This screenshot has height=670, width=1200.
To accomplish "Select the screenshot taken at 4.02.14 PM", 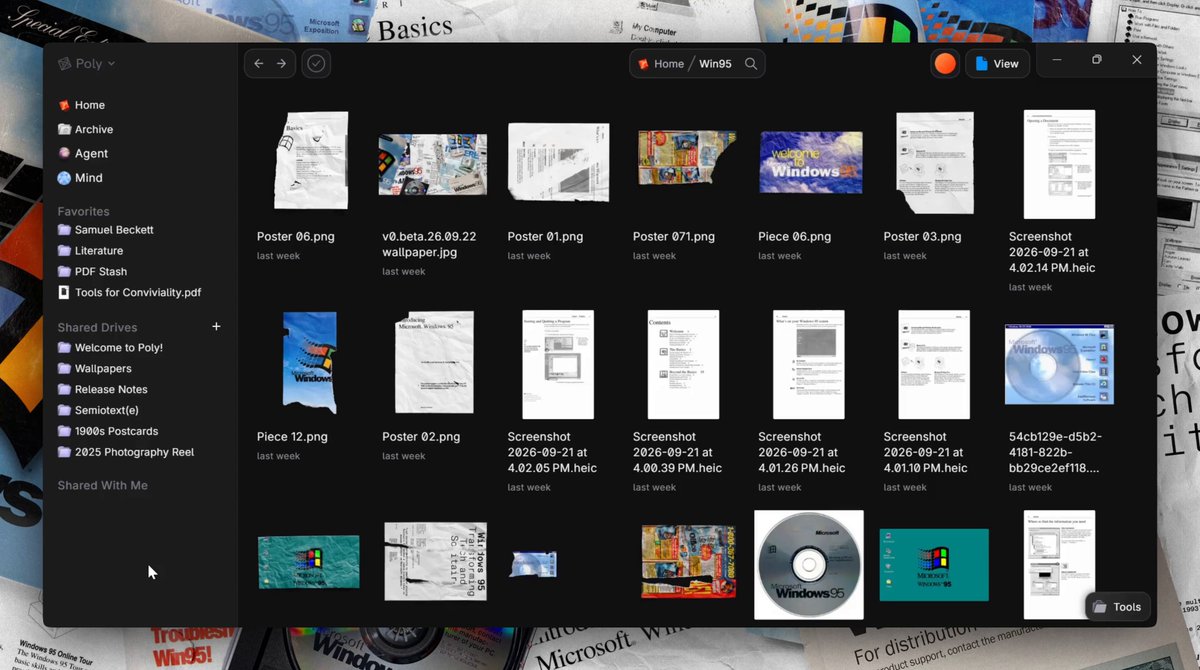I will [x=1059, y=164].
